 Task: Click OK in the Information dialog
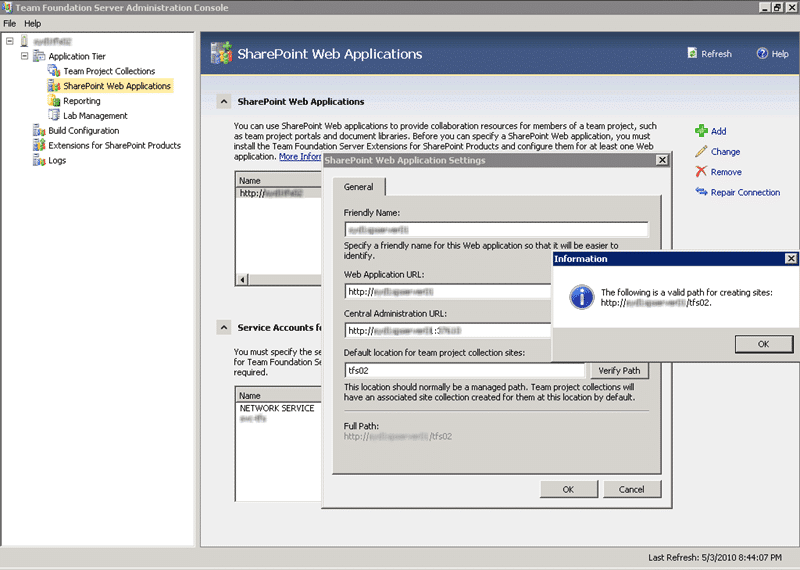[764, 344]
